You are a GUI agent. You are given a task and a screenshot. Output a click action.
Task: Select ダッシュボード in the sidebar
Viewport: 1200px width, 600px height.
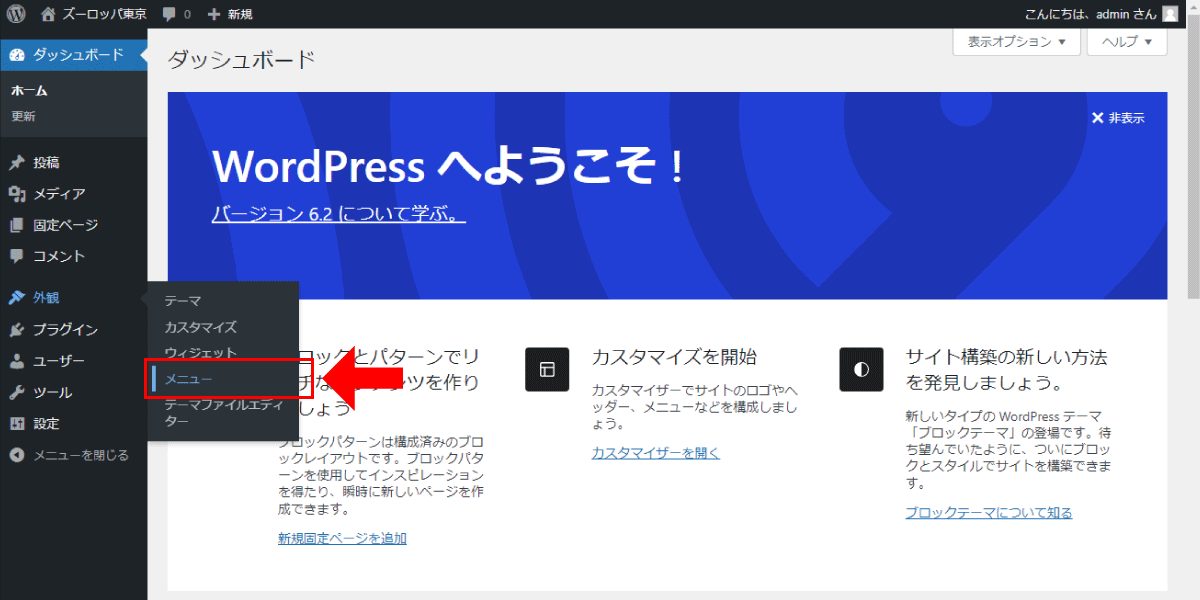click(73, 54)
